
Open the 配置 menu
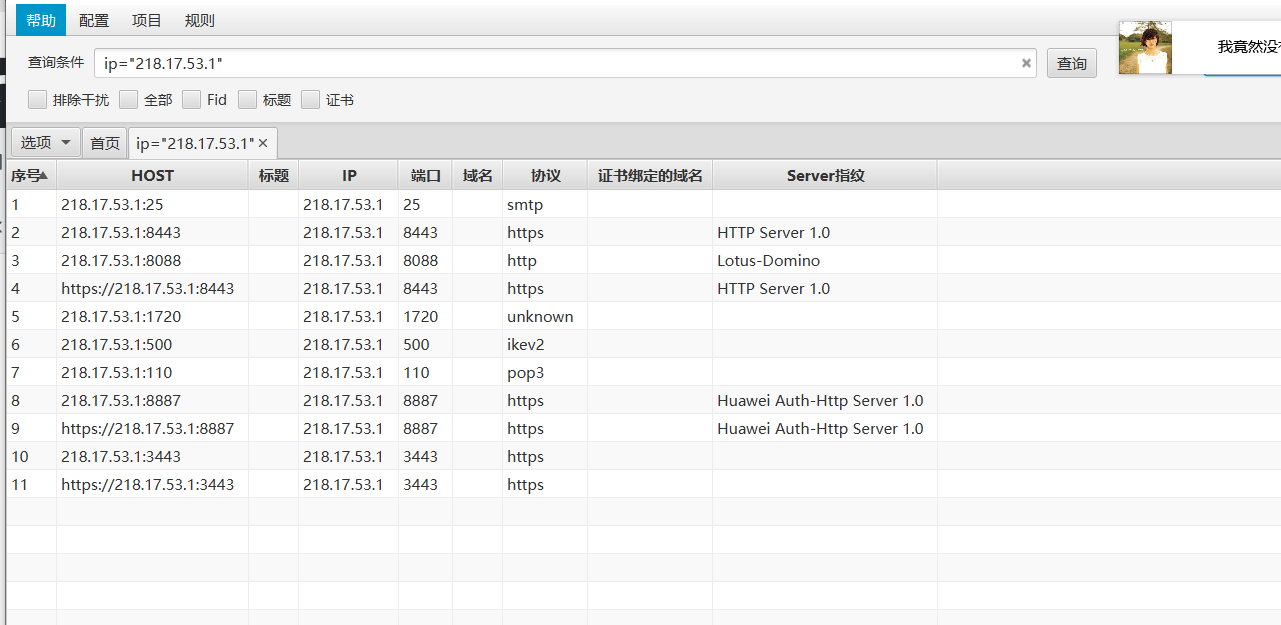coord(94,20)
